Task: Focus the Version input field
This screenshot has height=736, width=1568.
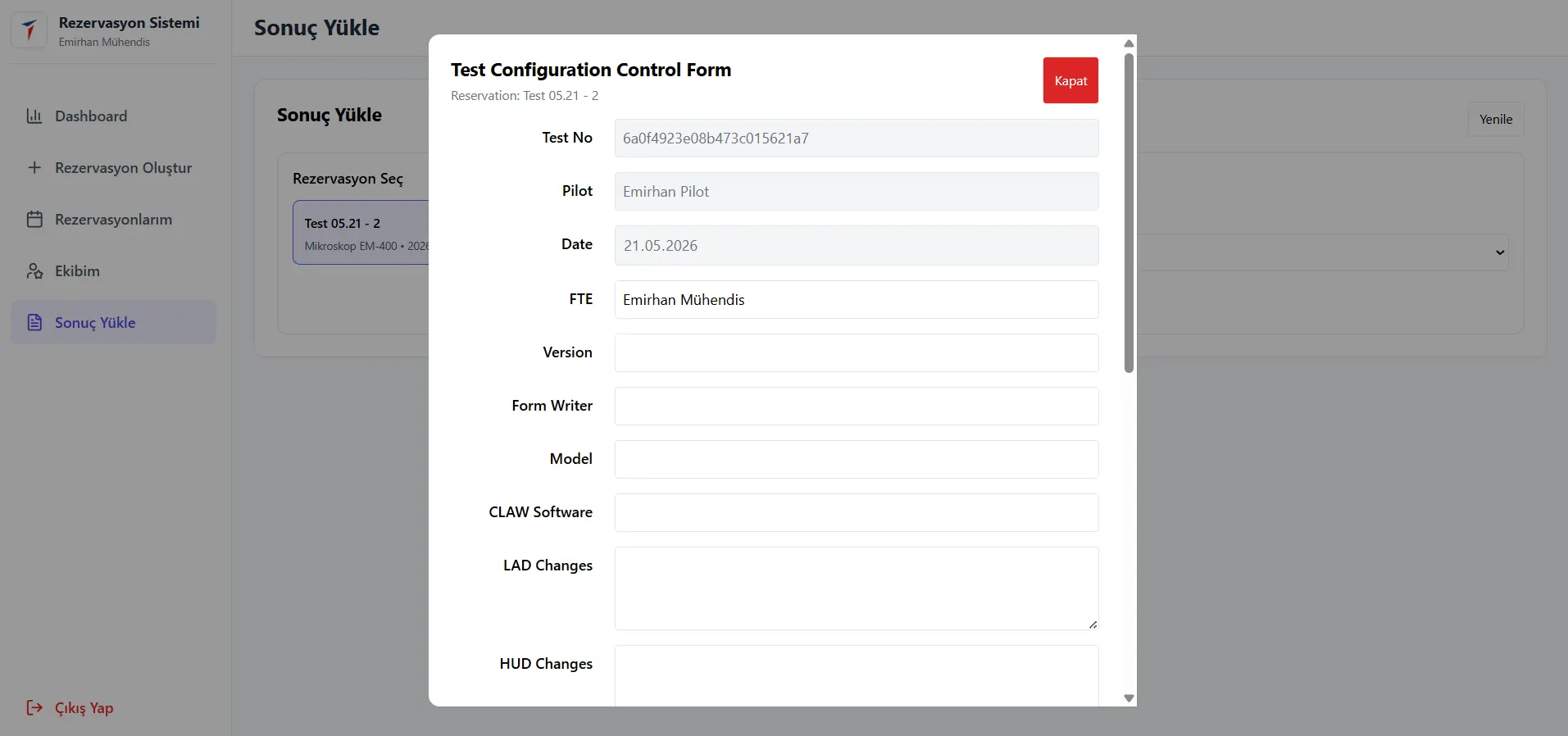Action: (857, 353)
